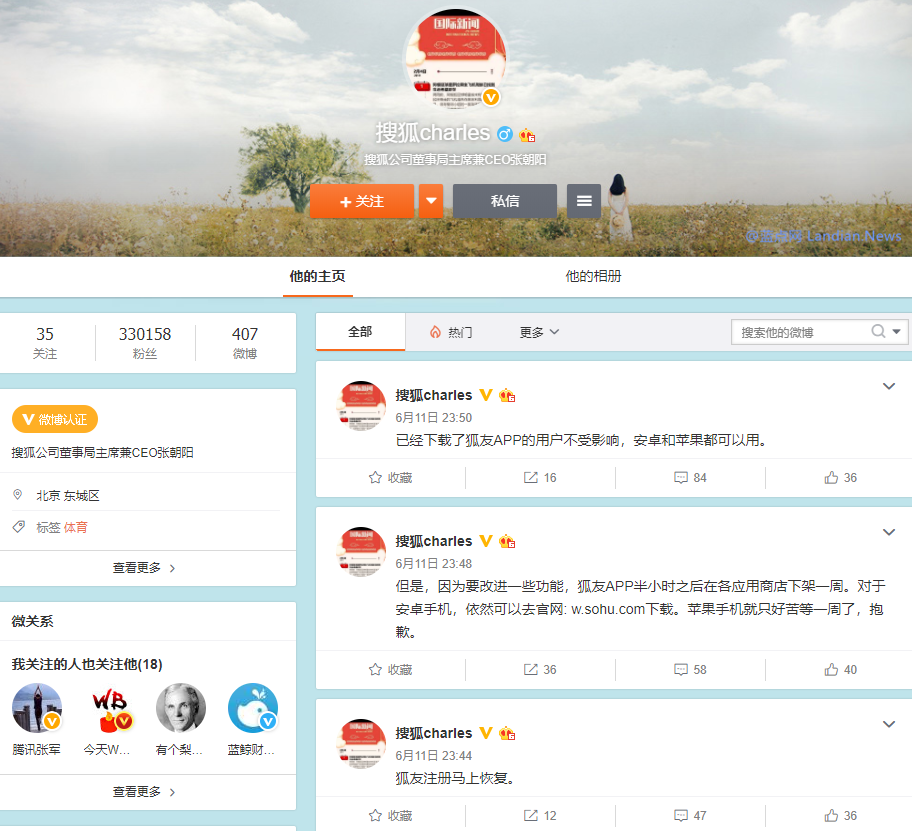Switch to the 他的相册 tab

point(593,276)
